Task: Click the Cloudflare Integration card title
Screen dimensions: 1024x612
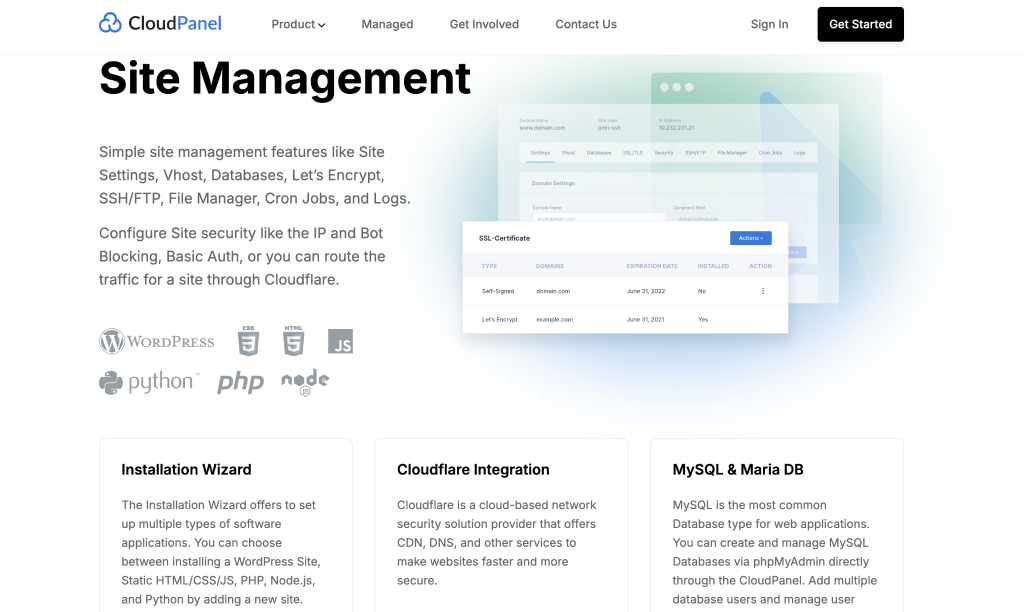Action: (x=473, y=470)
